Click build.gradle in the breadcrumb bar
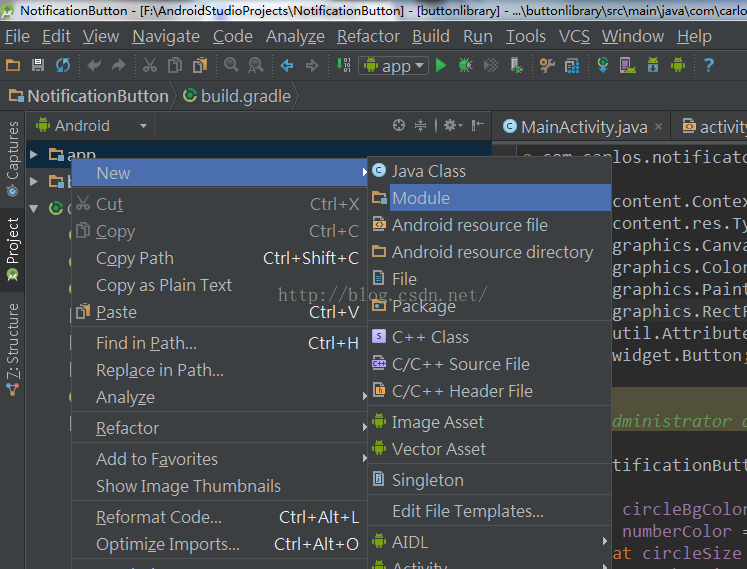 (x=237, y=96)
